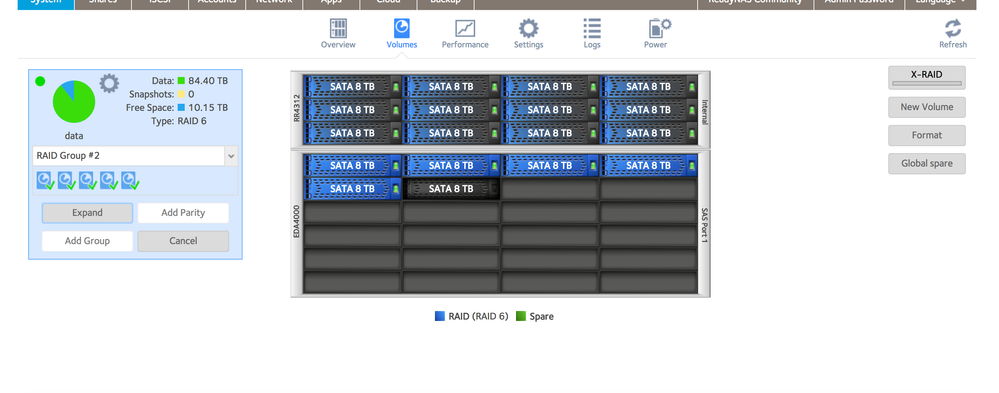
Task: Select the black unassigned SATA 8 TB disk
Action: pyautogui.click(x=451, y=189)
